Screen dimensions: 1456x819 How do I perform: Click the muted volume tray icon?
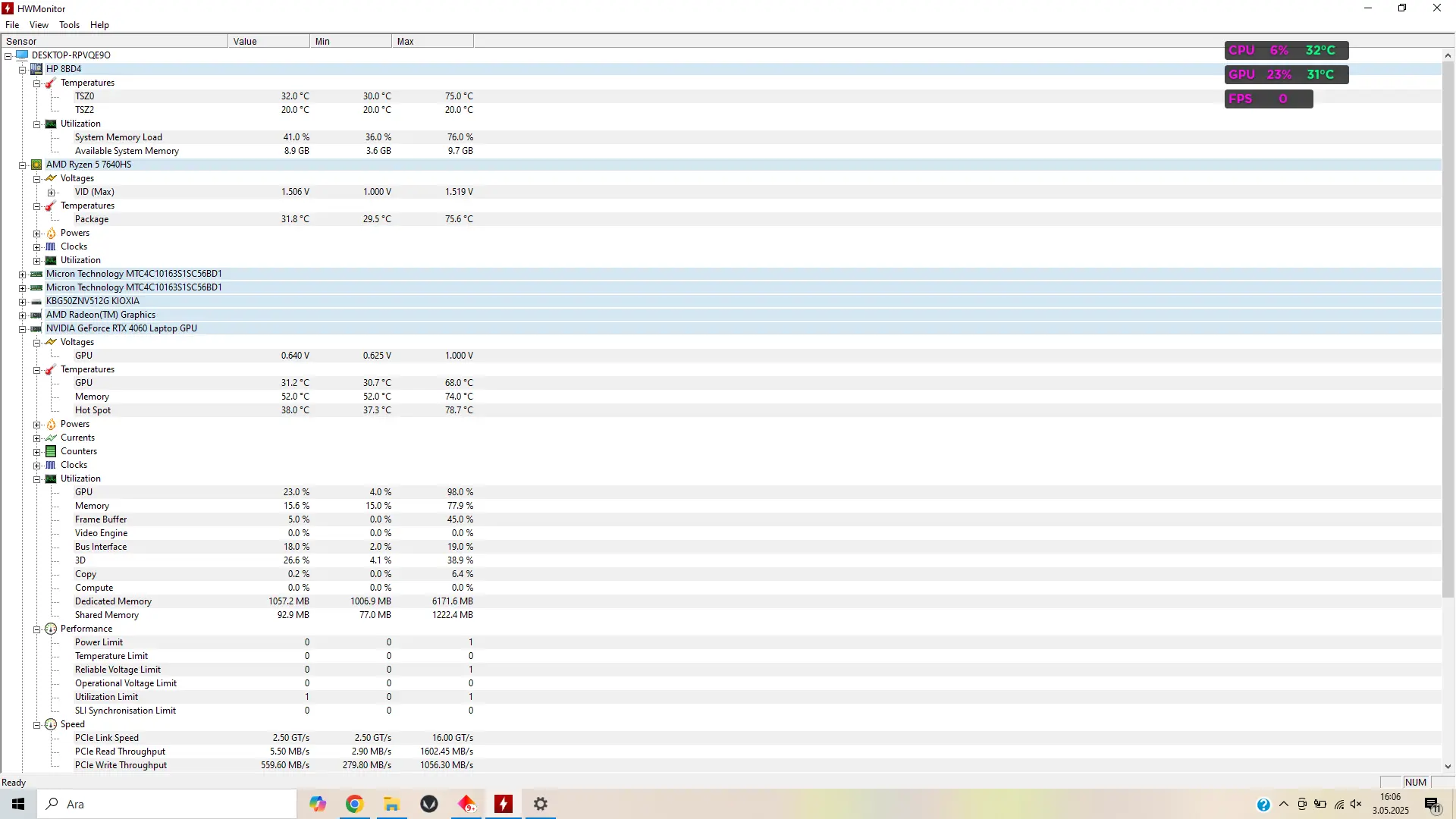click(x=1357, y=804)
